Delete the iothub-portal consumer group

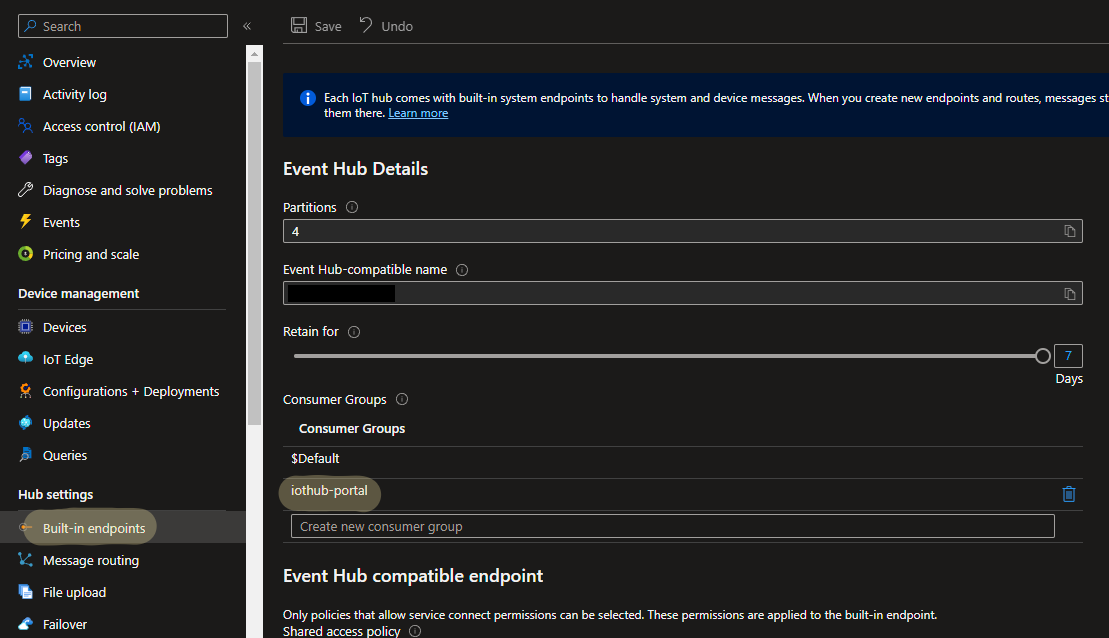click(1068, 493)
